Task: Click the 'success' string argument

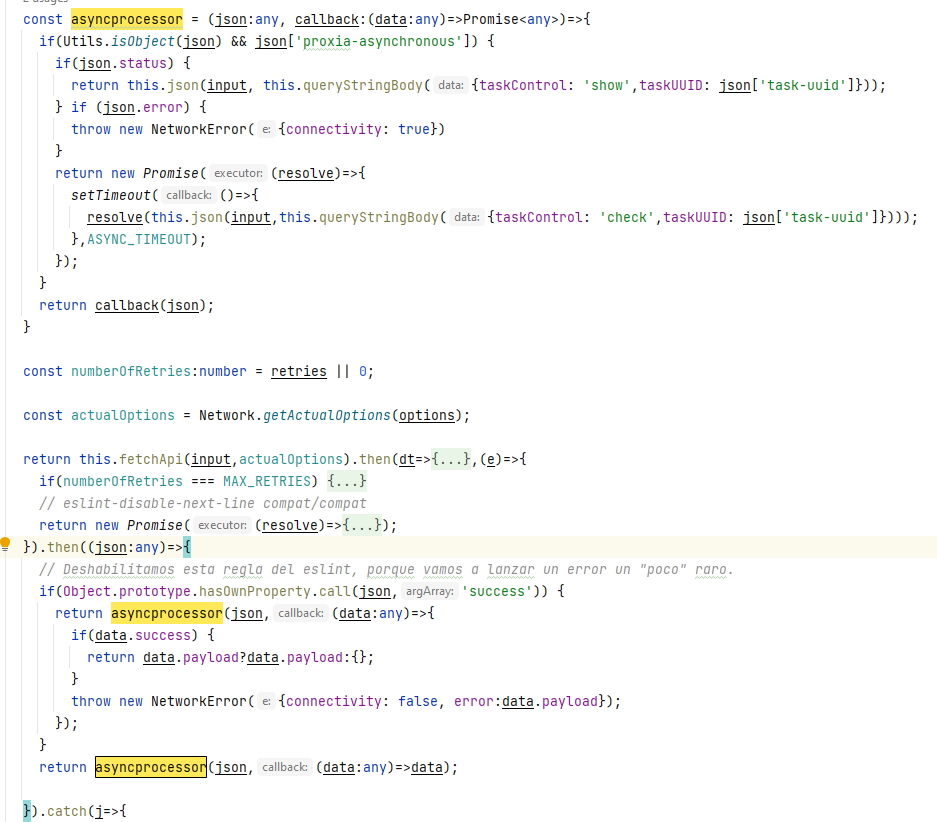Action: click(497, 591)
